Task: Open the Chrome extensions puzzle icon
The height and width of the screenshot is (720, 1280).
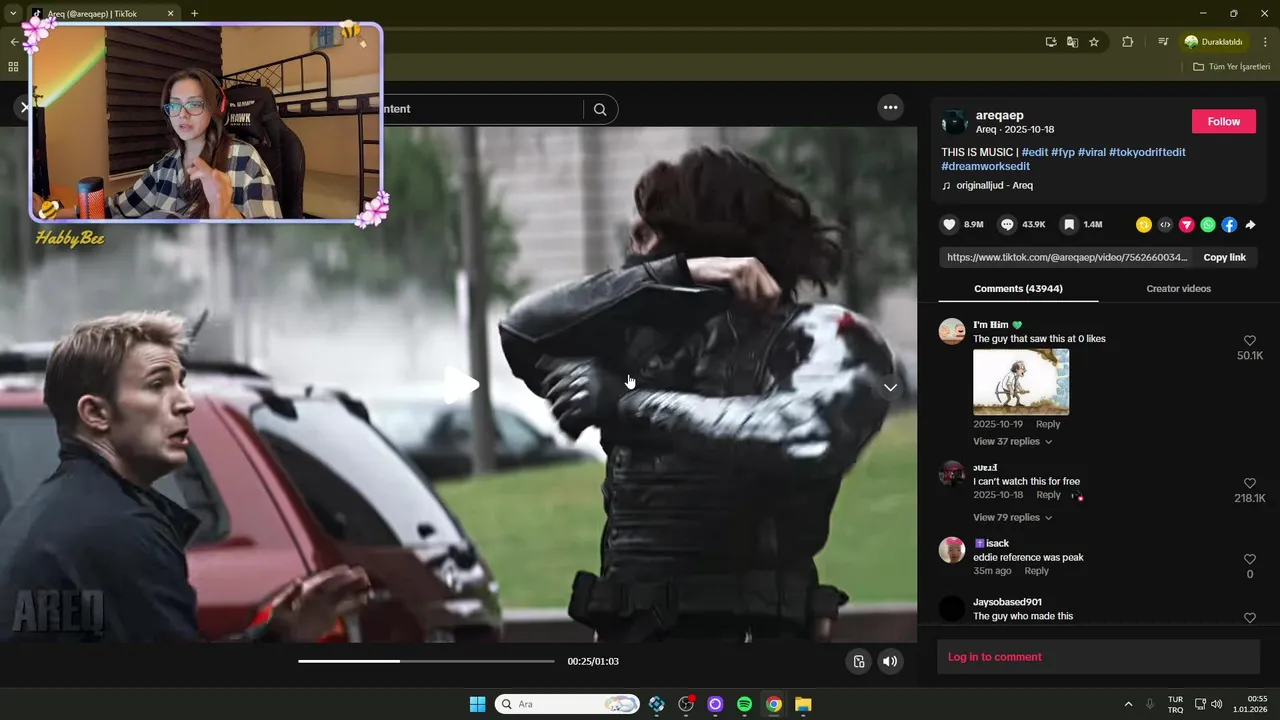Action: click(x=1128, y=42)
